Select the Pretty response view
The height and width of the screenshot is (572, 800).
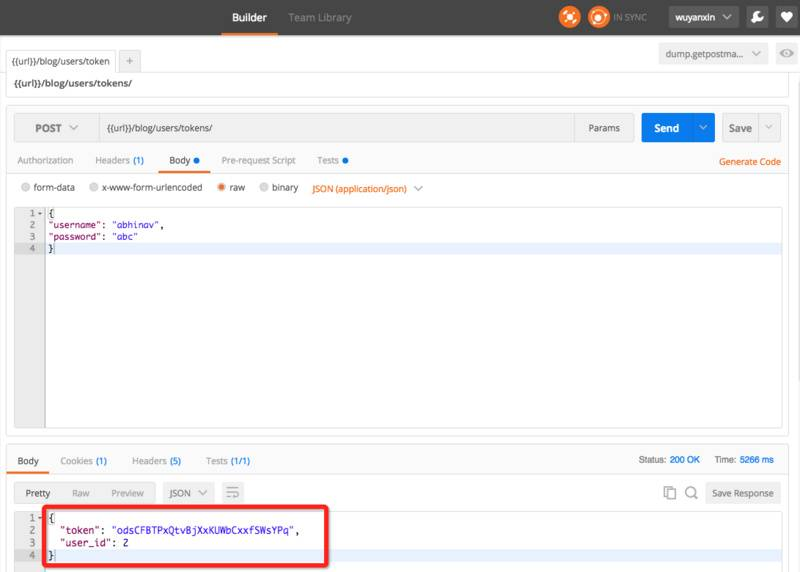[x=38, y=493]
